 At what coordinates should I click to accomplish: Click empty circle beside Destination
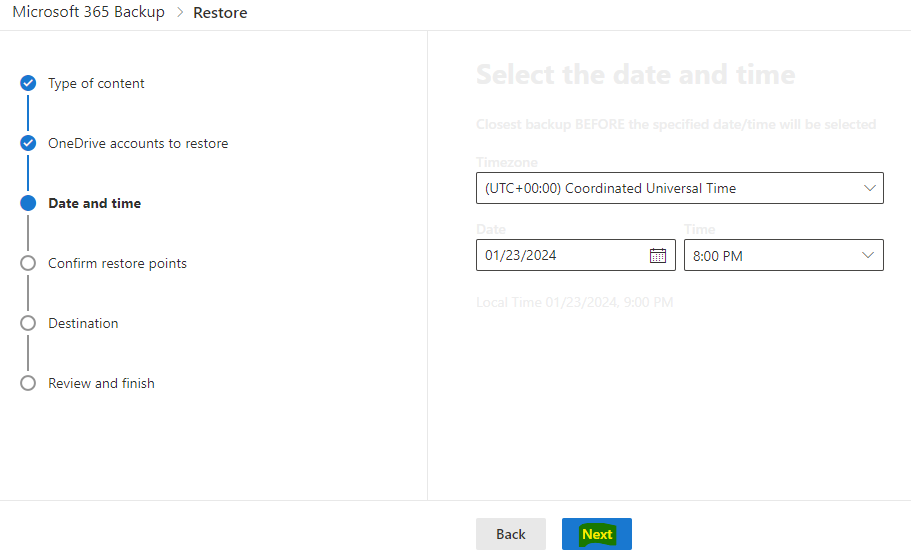coord(28,323)
